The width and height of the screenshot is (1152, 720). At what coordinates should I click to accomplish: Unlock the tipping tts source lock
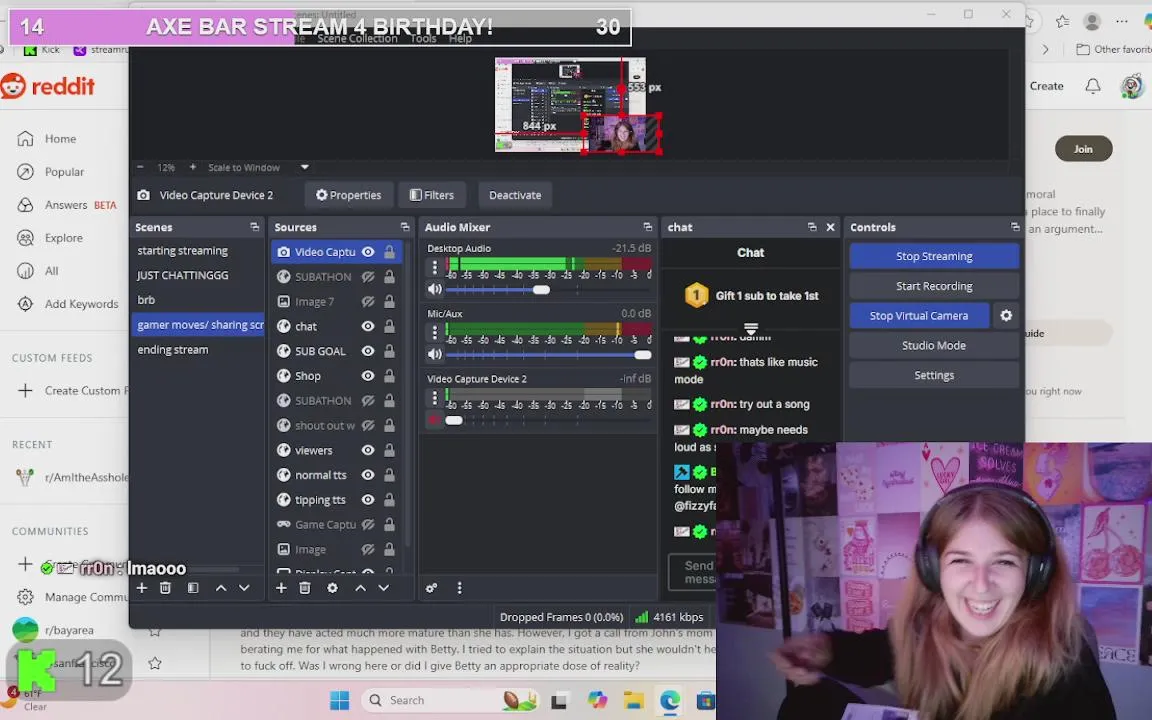pos(389,500)
